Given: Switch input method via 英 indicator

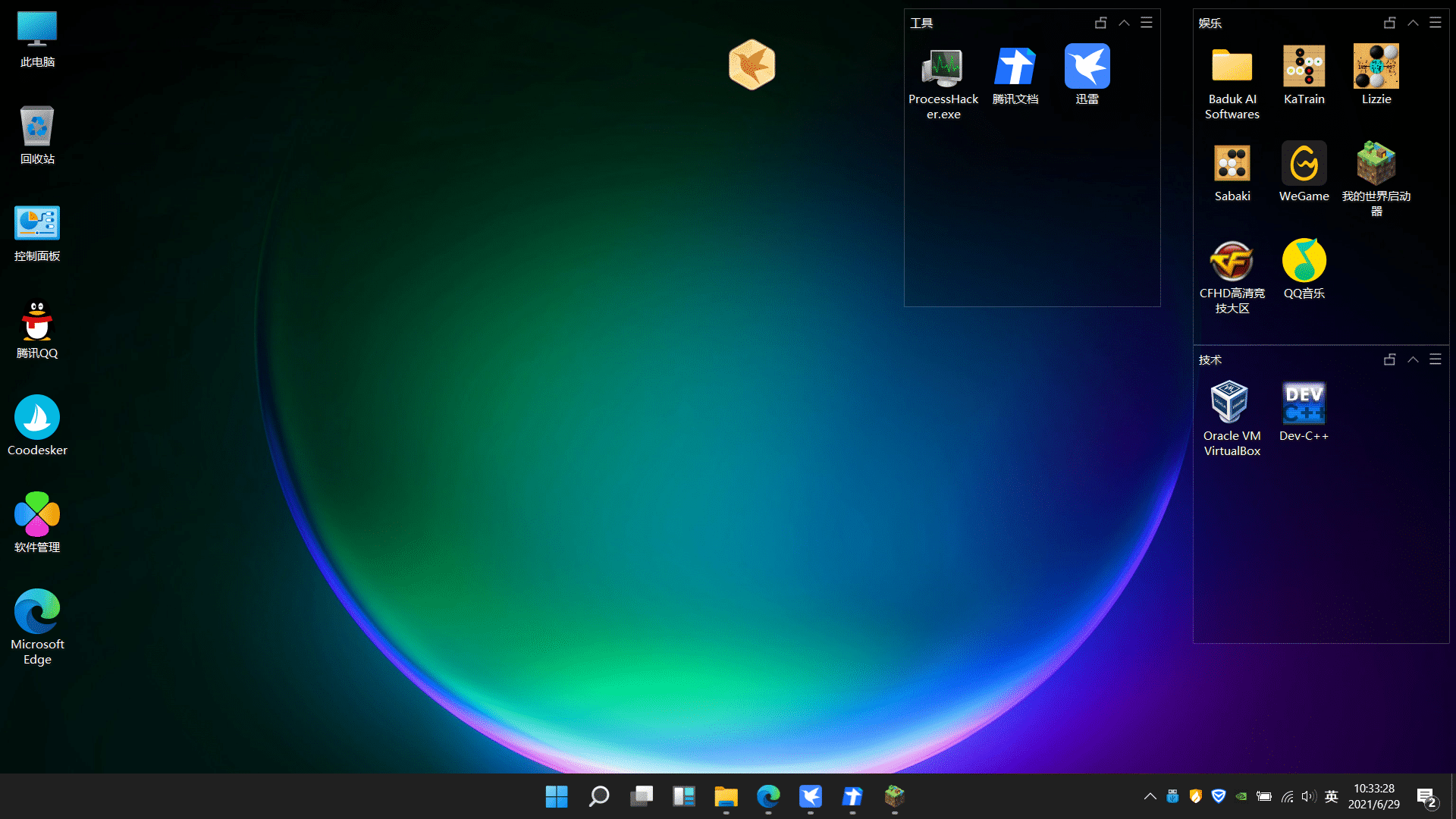Looking at the screenshot, I should pos(1332,796).
